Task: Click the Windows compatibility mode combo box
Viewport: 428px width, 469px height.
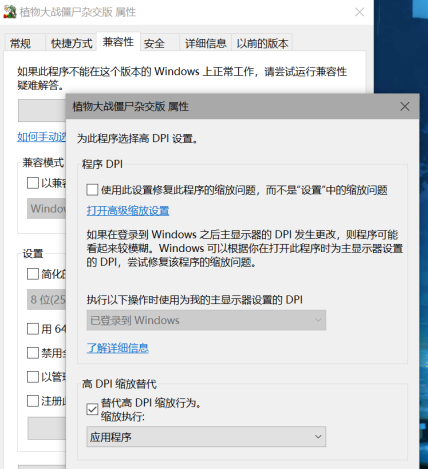Action: 46,209
